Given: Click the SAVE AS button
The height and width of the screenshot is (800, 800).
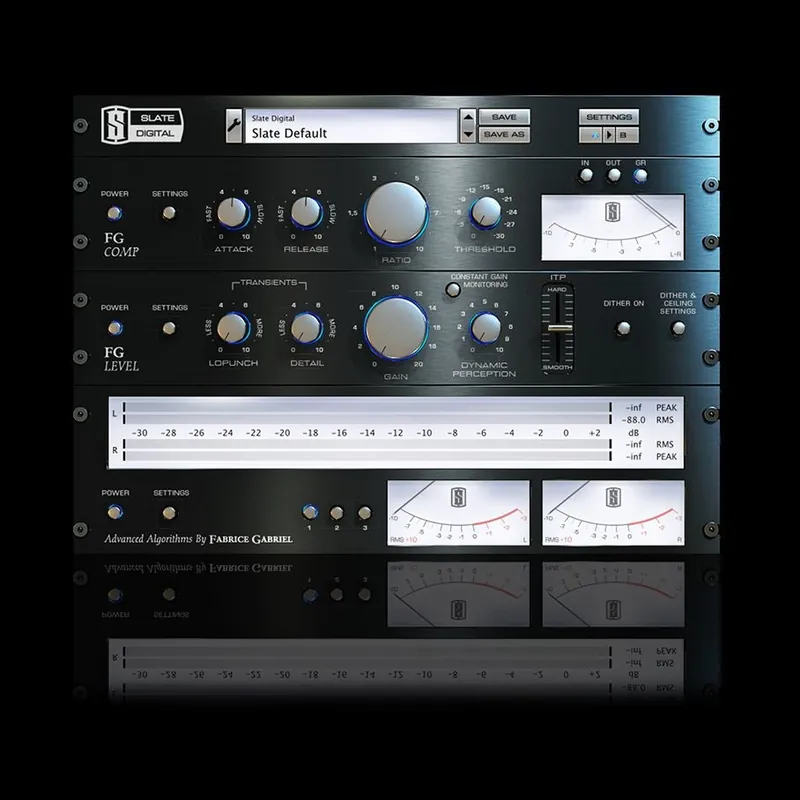Looking at the screenshot, I should coord(504,135).
